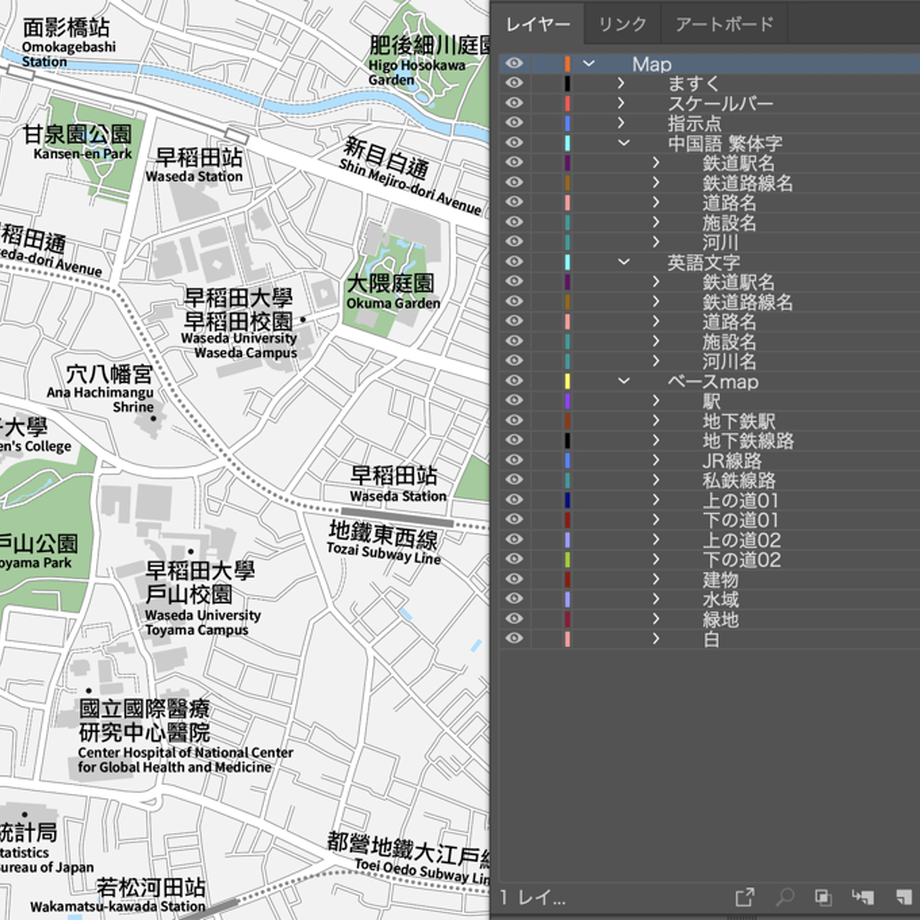This screenshot has width=920, height=920.
Task: Click the orange color bar of Map layer
Action: tap(567, 63)
